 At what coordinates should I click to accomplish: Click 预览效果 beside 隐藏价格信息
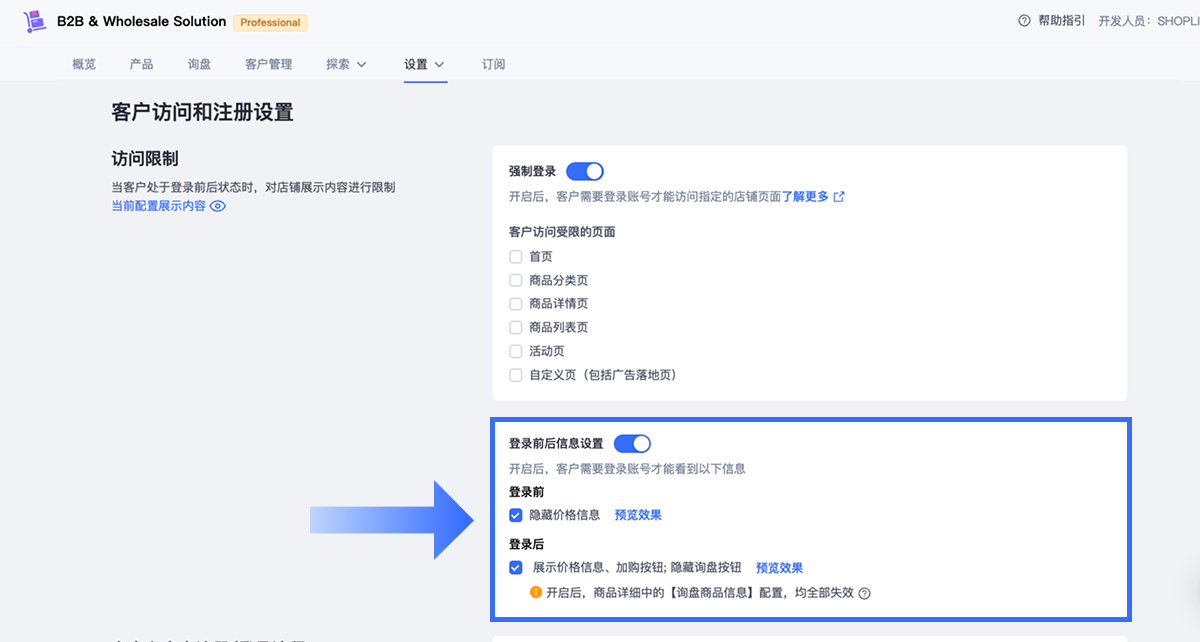tap(638, 515)
